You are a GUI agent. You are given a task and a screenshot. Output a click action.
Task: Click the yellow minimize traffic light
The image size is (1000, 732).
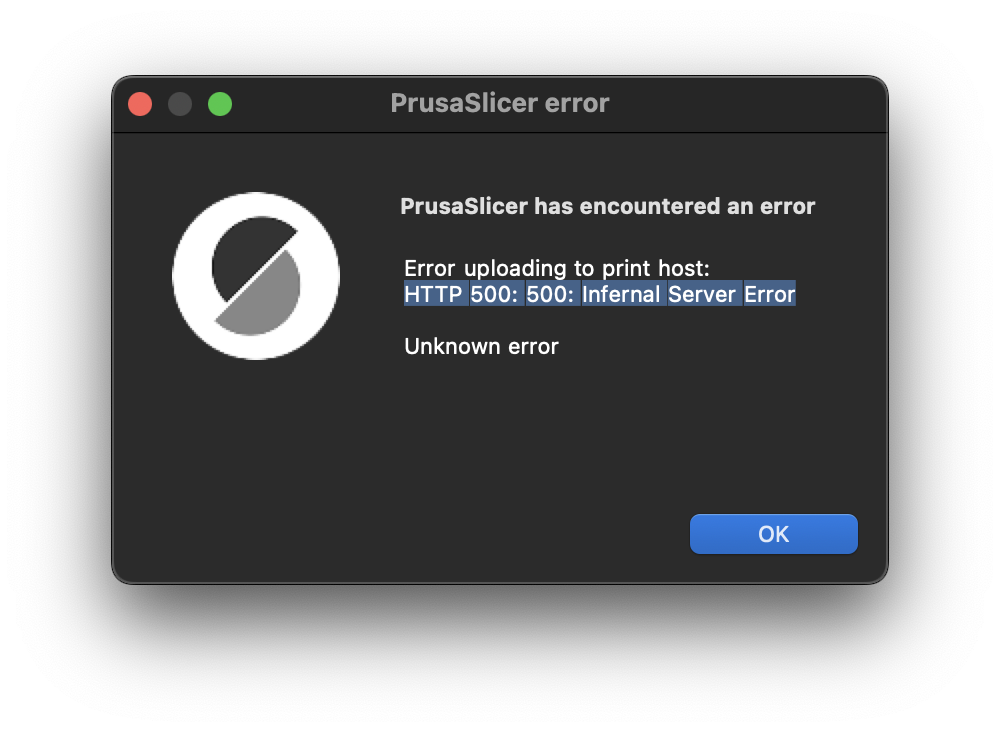click(180, 103)
